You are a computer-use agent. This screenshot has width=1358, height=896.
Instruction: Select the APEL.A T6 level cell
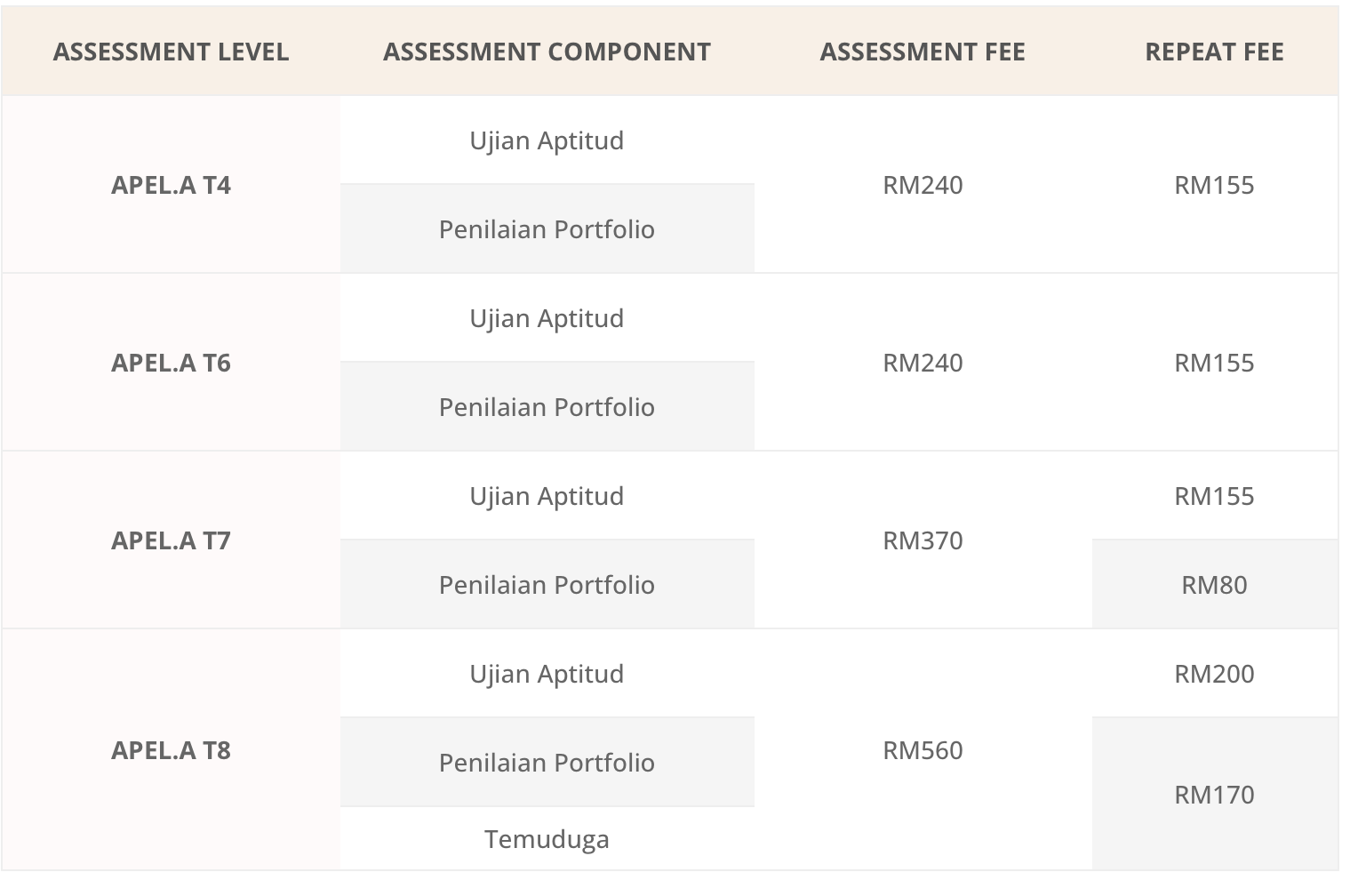pyautogui.click(x=171, y=363)
